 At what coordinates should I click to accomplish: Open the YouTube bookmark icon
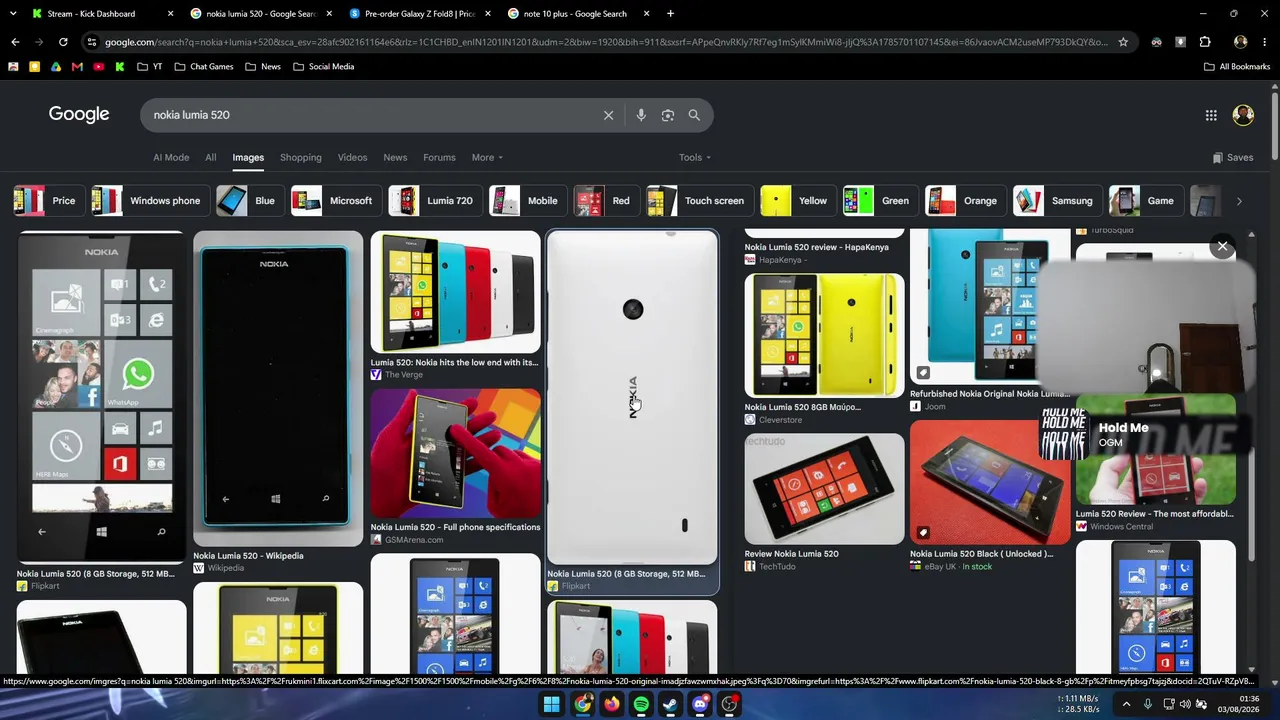(x=98, y=67)
